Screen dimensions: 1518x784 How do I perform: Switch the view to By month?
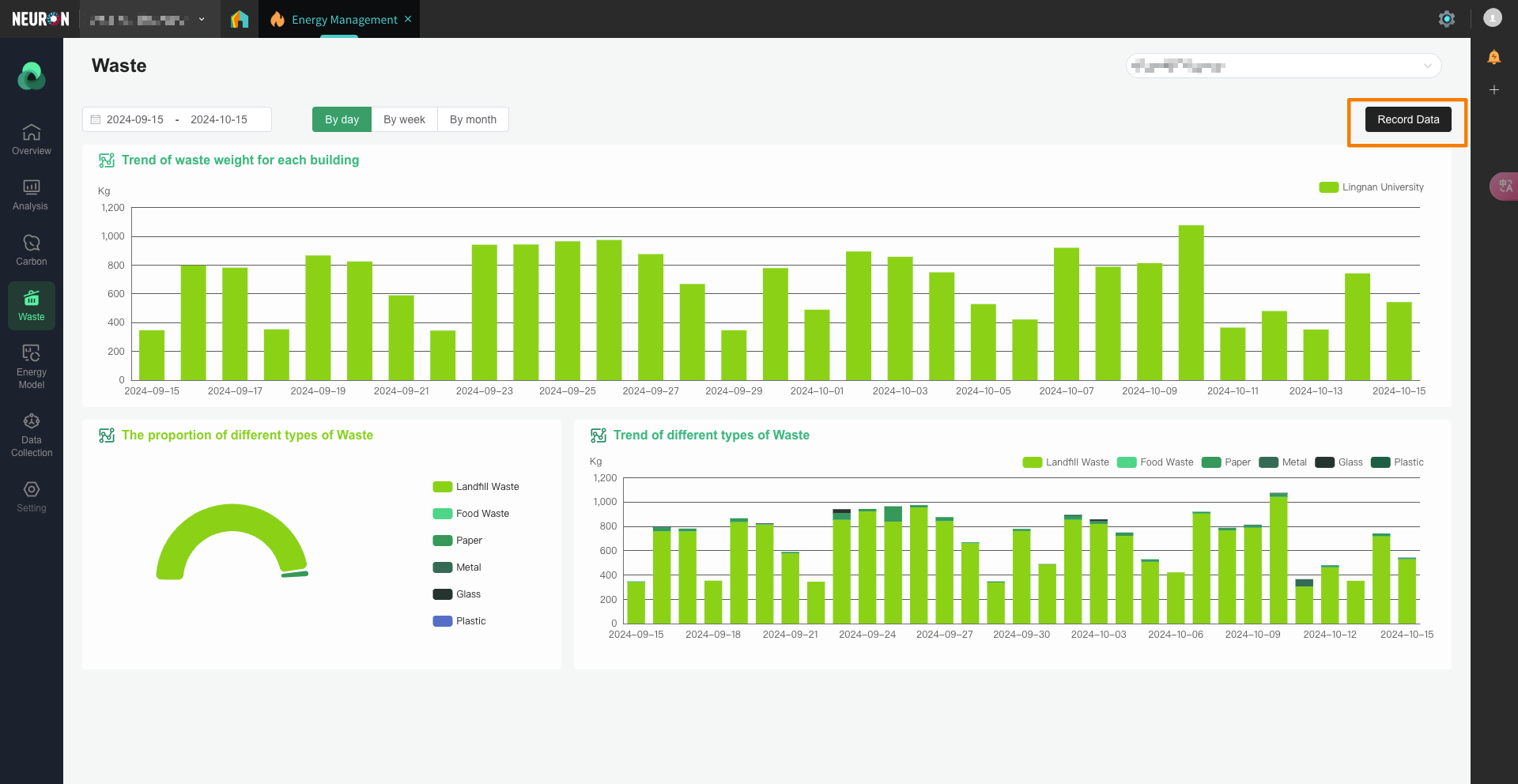(x=473, y=119)
